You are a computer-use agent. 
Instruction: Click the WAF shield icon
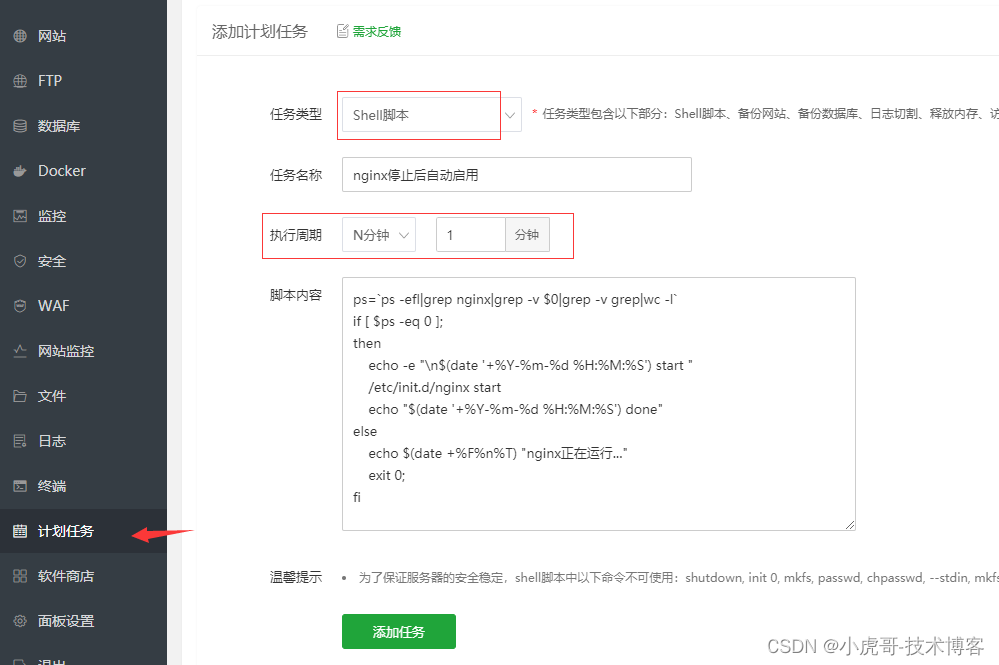click(20, 306)
